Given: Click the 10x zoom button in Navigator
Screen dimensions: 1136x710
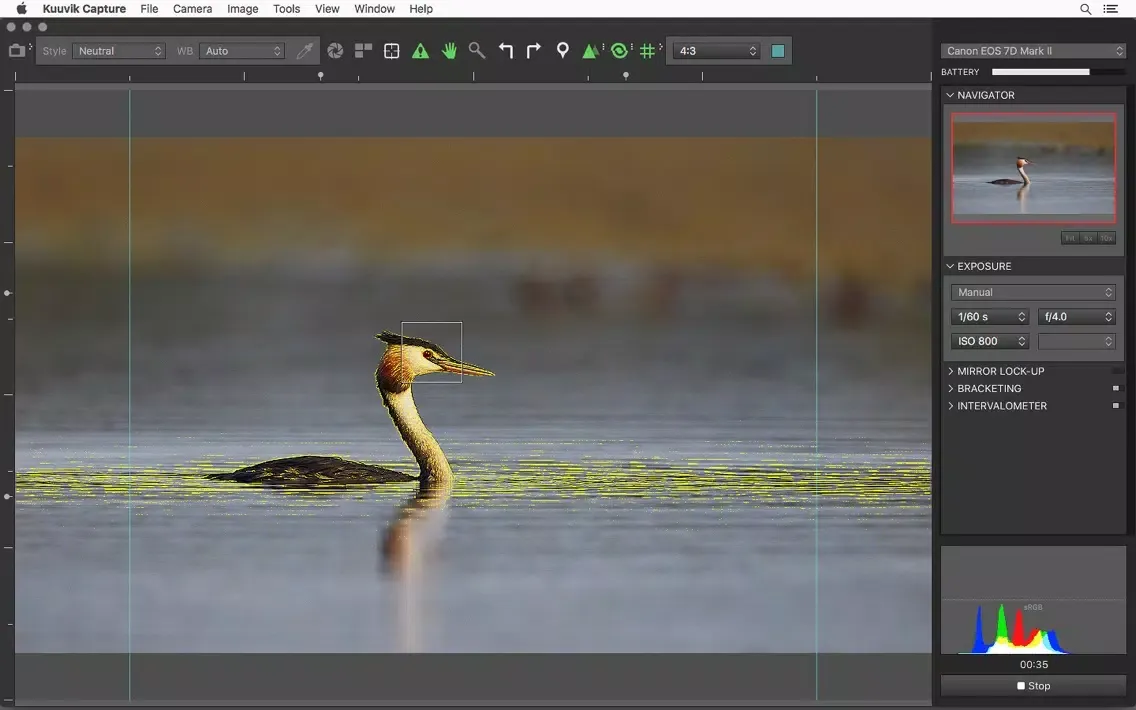Looking at the screenshot, I should tap(1106, 238).
